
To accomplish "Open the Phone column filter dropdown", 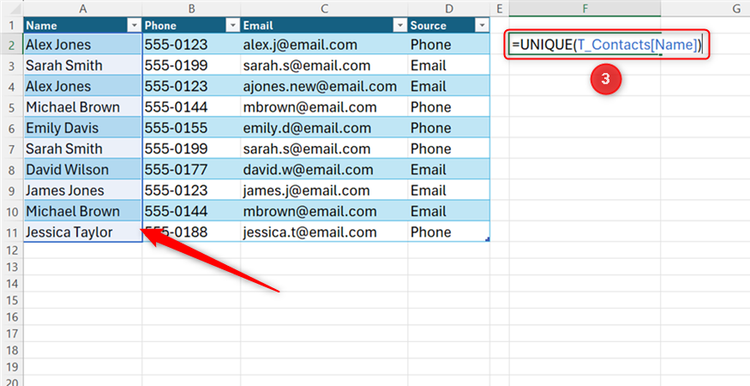I will click(233, 26).
